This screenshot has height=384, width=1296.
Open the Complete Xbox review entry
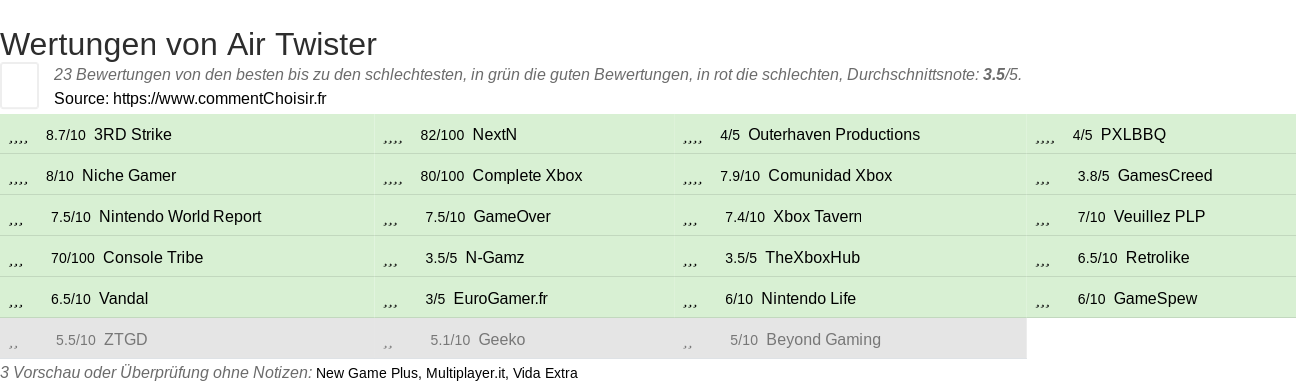(527, 176)
